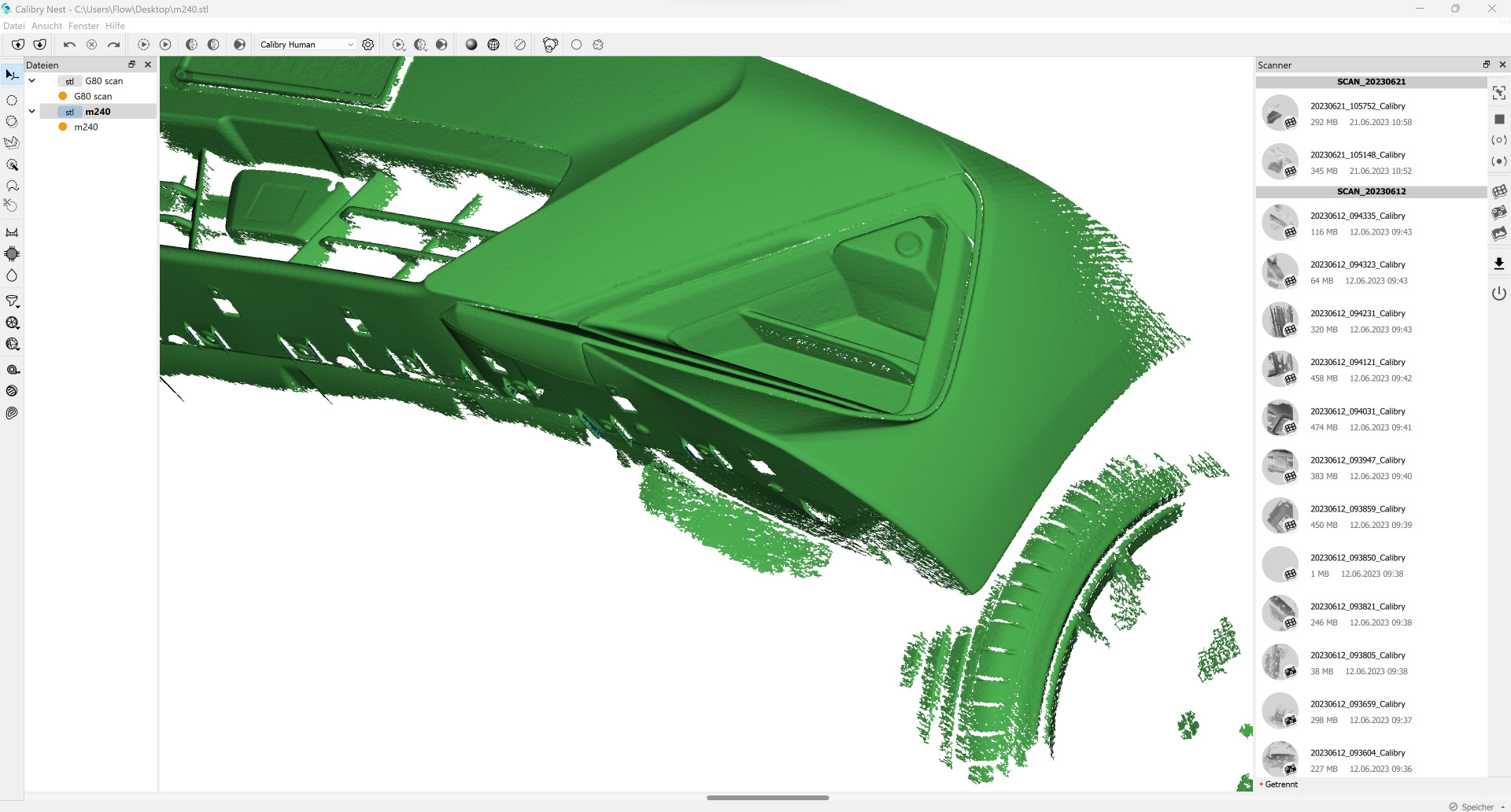Image resolution: width=1511 pixels, height=812 pixels.
Task: Enable solid shaded sphere render mode
Action: click(471, 45)
